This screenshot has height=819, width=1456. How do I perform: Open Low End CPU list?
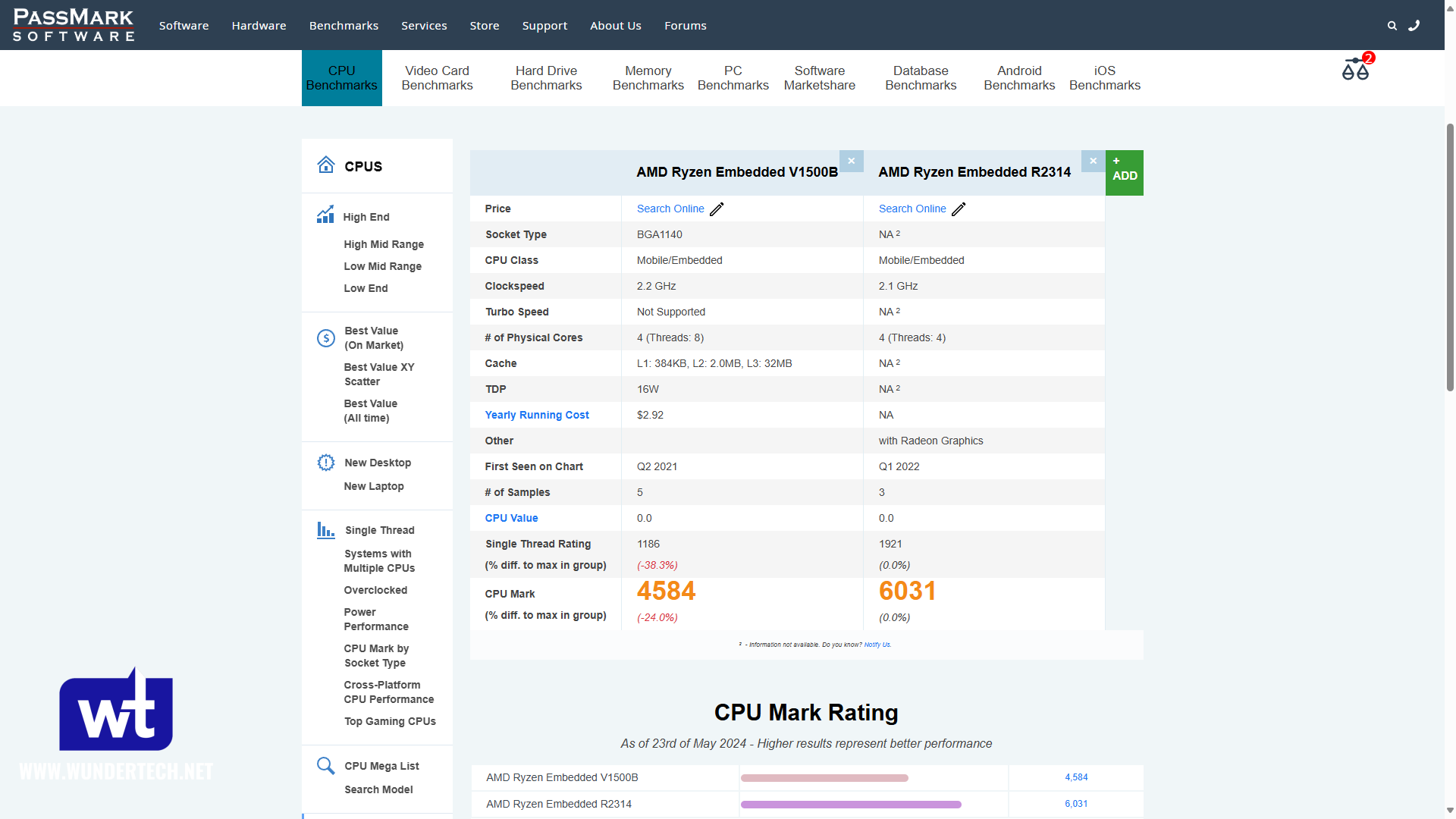click(x=366, y=288)
